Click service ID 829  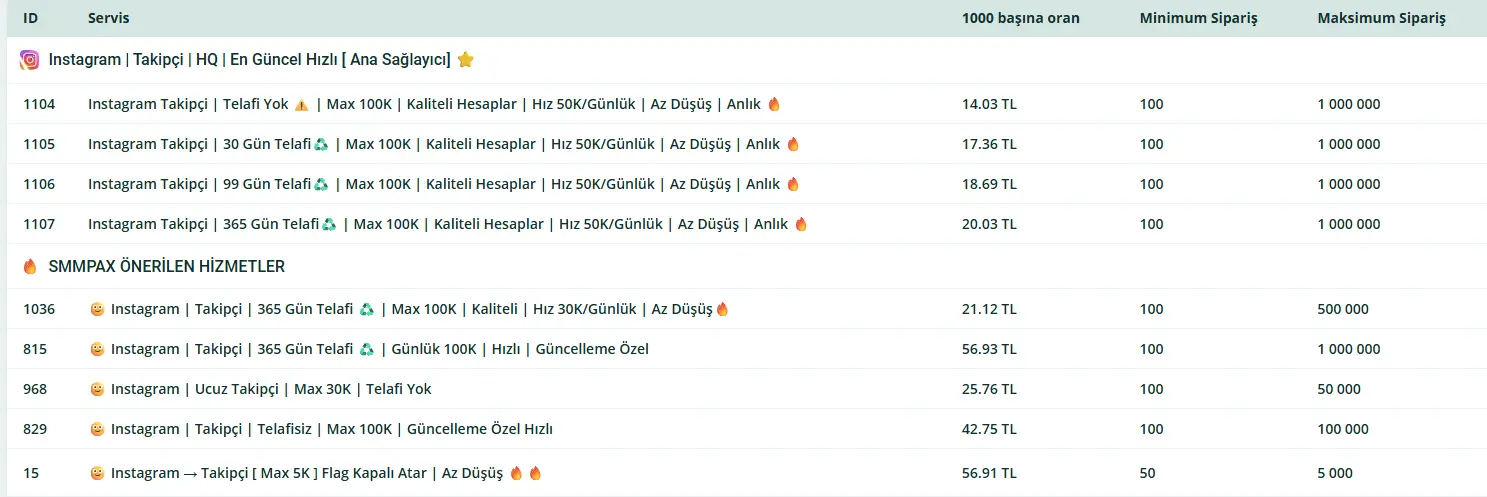pyautogui.click(x=35, y=429)
